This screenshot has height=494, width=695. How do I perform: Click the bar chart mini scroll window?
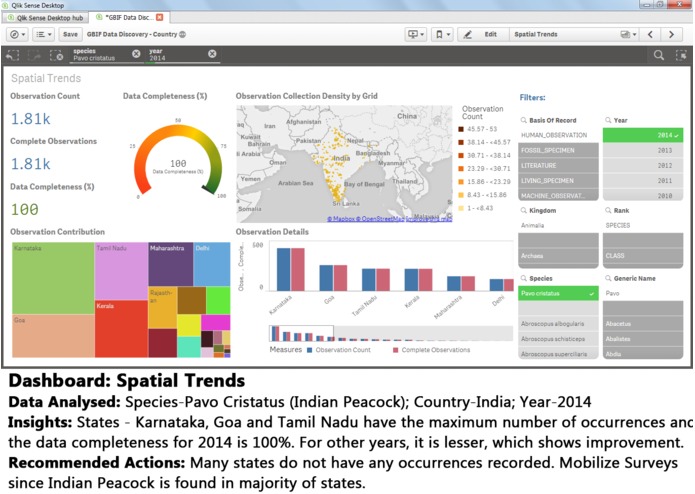pos(301,333)
